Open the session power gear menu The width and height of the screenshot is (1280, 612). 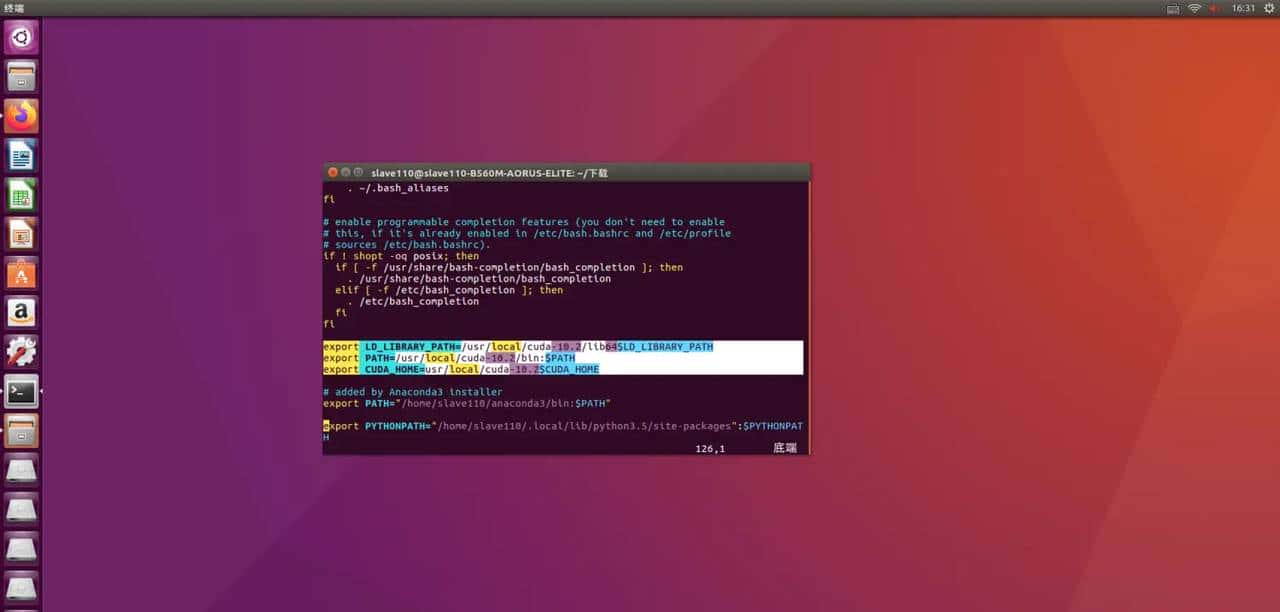(1269, 8)
